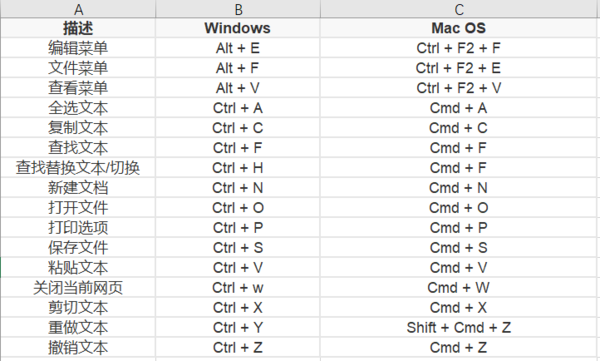Click the 全选文本 cell

(78, 108)
